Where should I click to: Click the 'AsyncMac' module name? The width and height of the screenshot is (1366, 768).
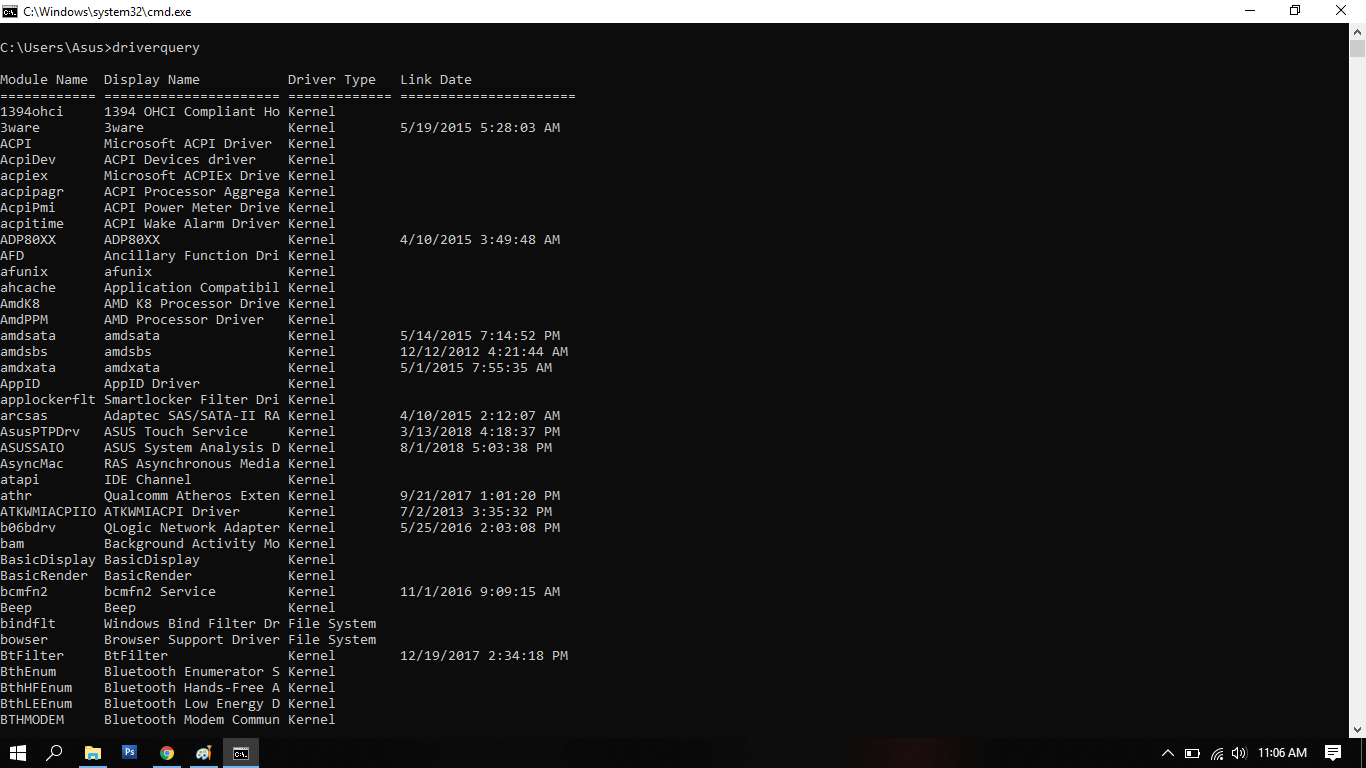tap(32, 464)
